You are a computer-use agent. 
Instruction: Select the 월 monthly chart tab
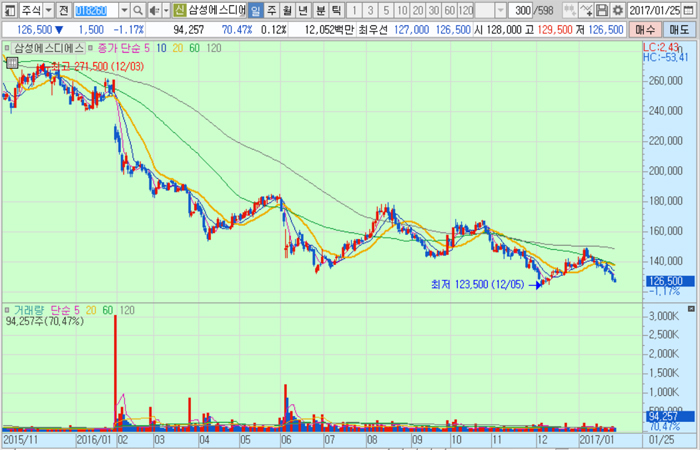click(x=288, y=10)
